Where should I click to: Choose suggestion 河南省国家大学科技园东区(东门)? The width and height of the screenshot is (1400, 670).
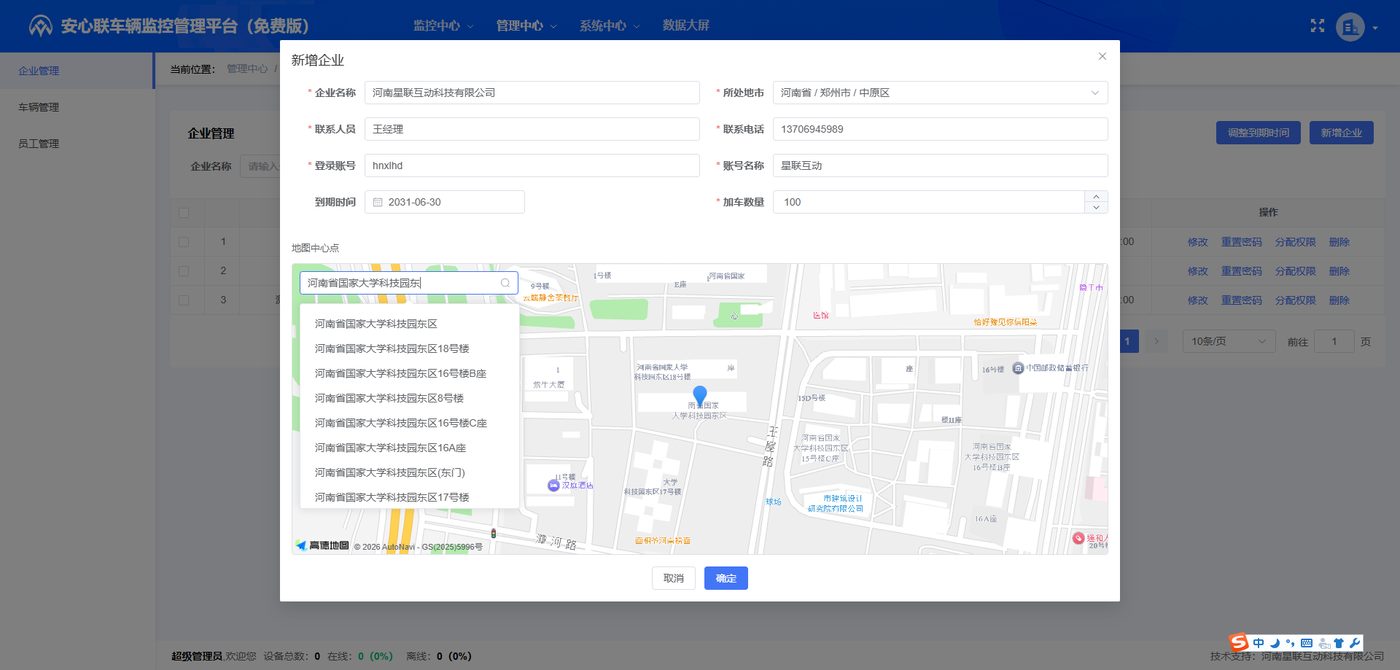410,472
